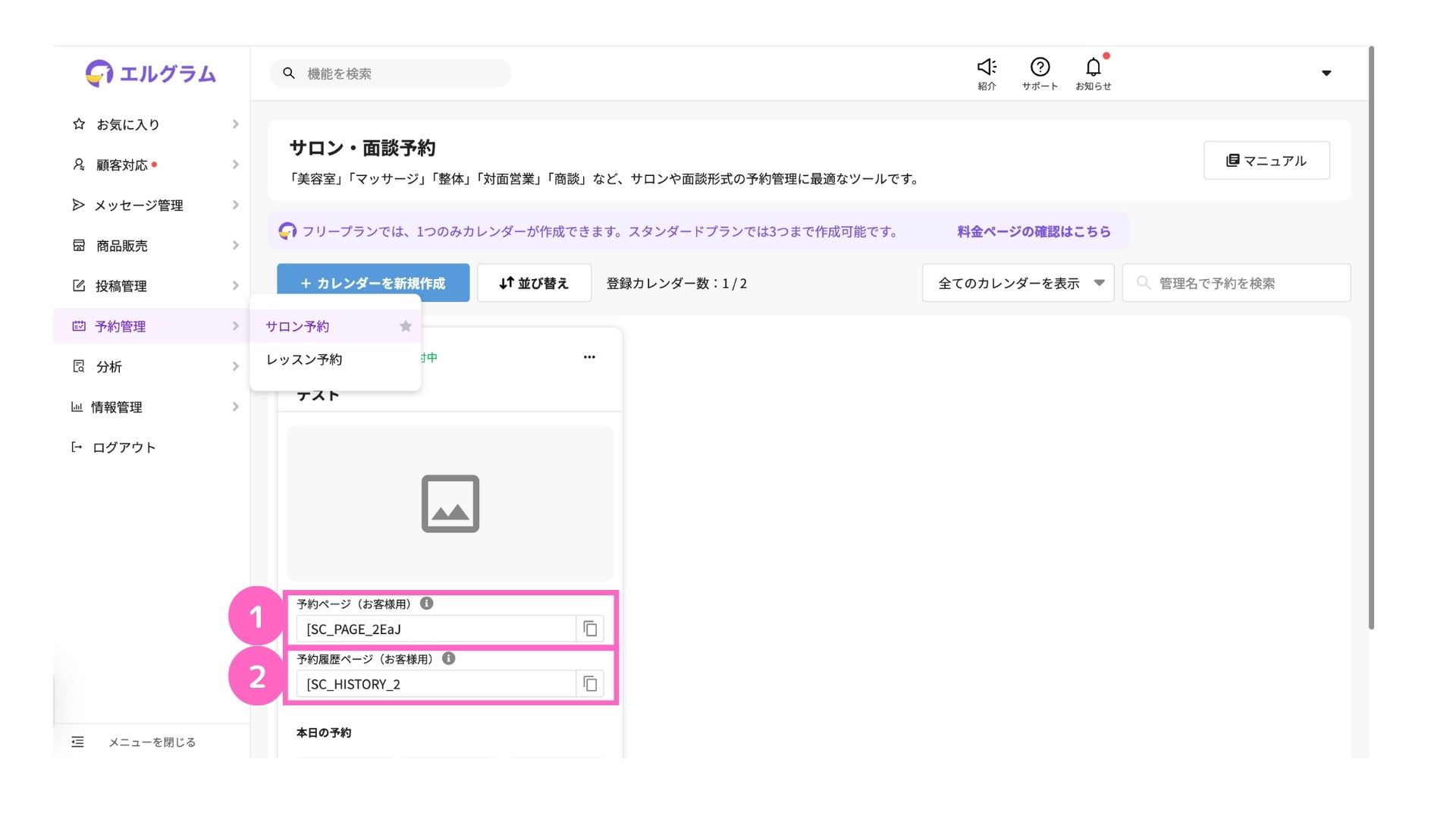Open the お知らせ notification bell
The width and height of the screenshot is (1456, 819).
[x=1093, y=68]
